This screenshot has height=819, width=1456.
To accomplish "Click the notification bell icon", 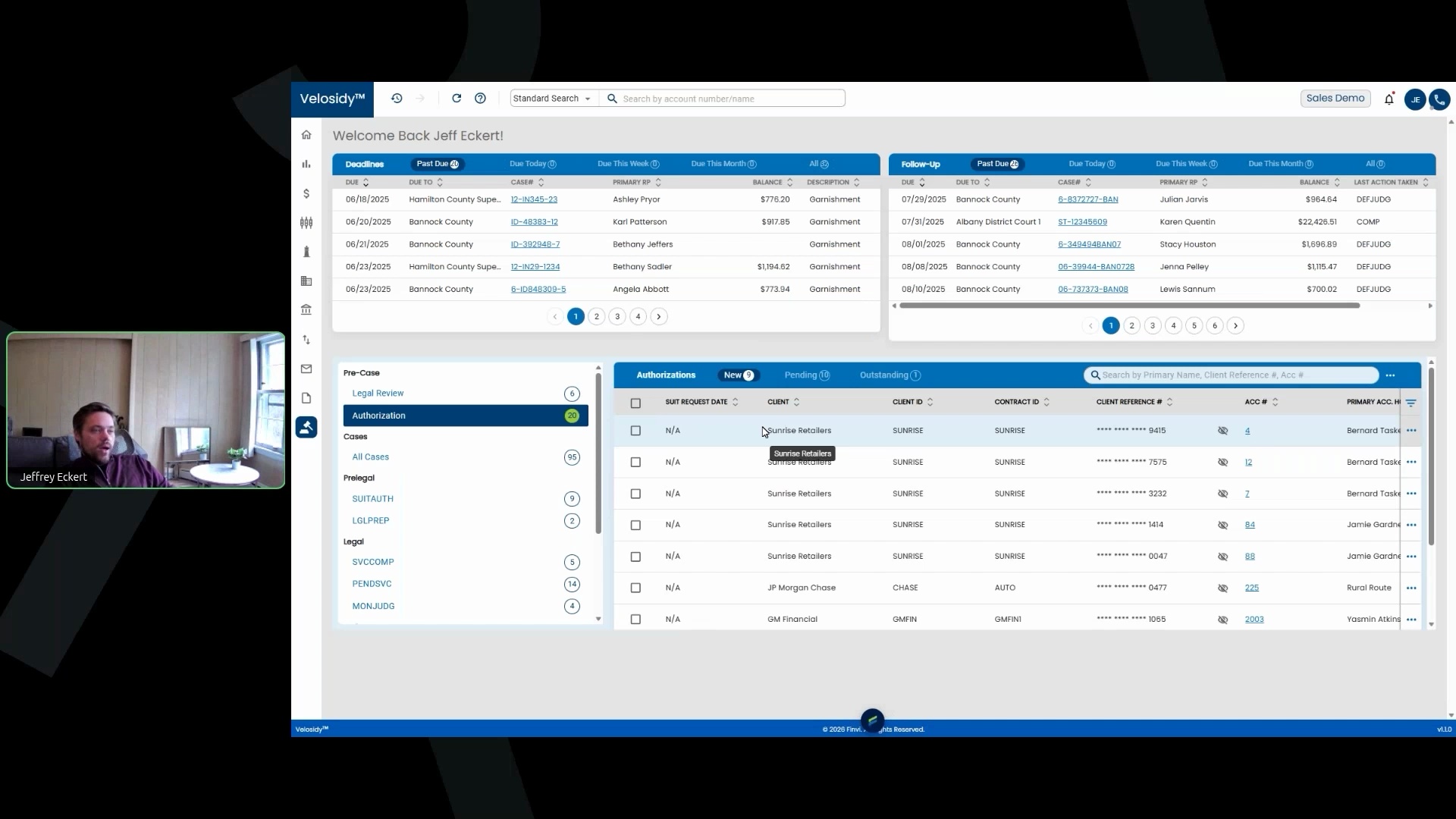I will pos(1389,99).
